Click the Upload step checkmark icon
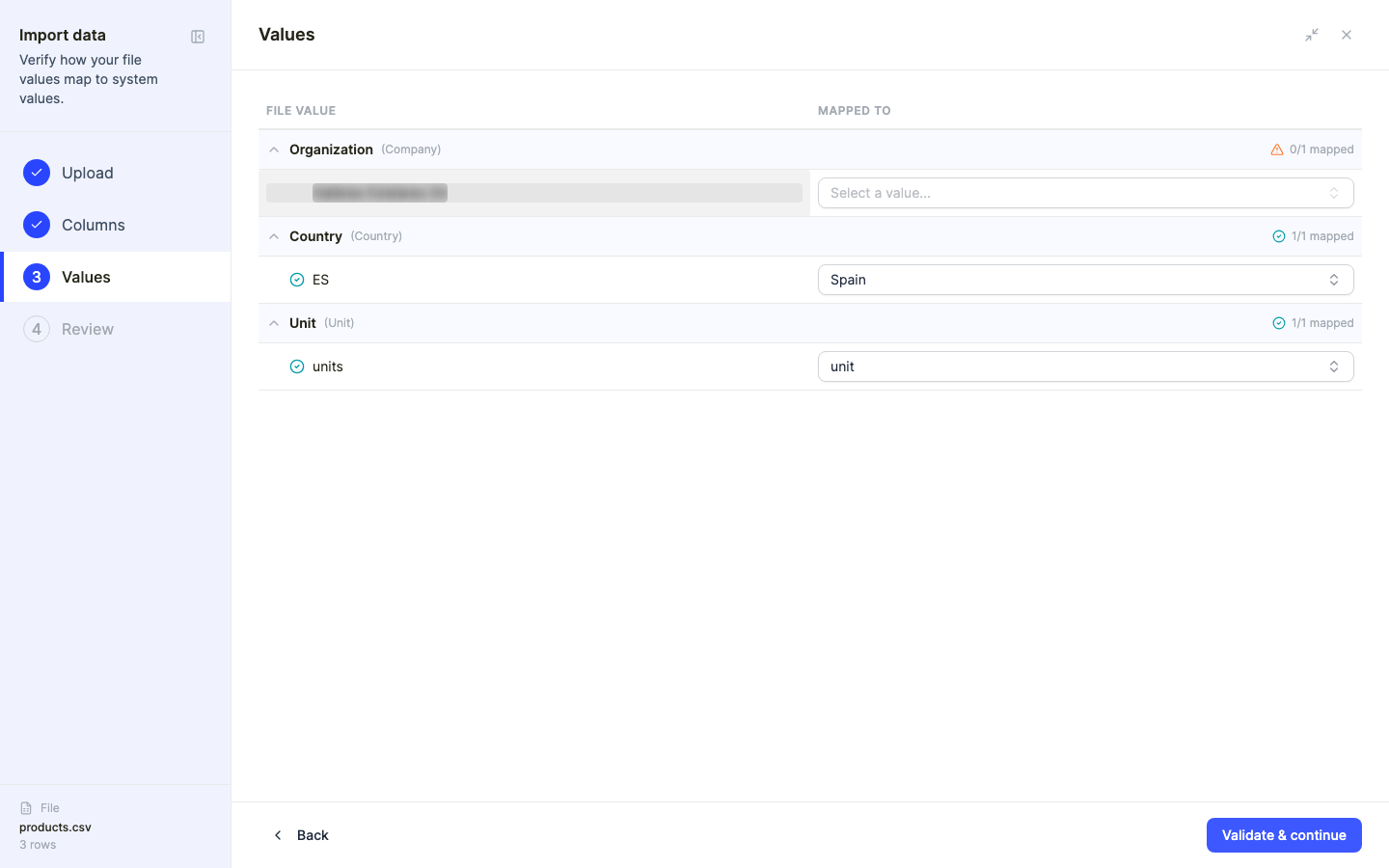Viewport: 1389px width, 868px height. point(37,173)
